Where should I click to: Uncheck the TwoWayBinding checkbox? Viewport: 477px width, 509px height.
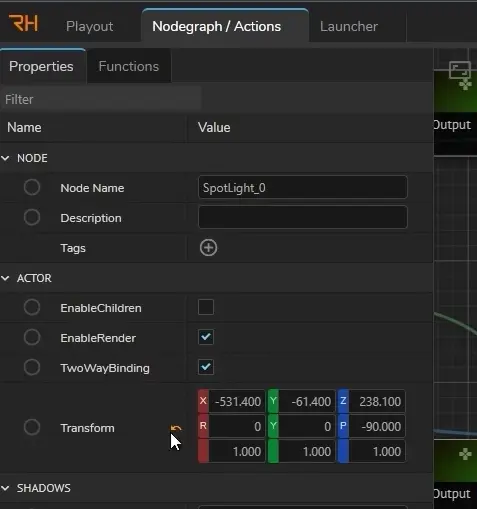click(x=206, y=367)
